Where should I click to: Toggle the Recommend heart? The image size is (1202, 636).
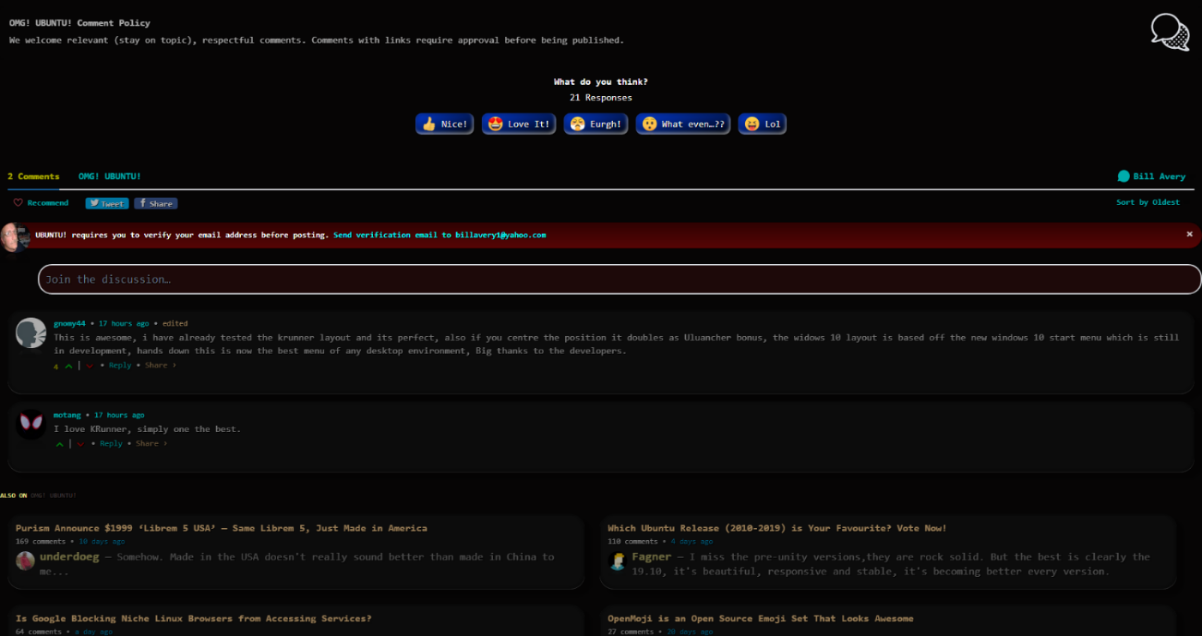(17, 203)
